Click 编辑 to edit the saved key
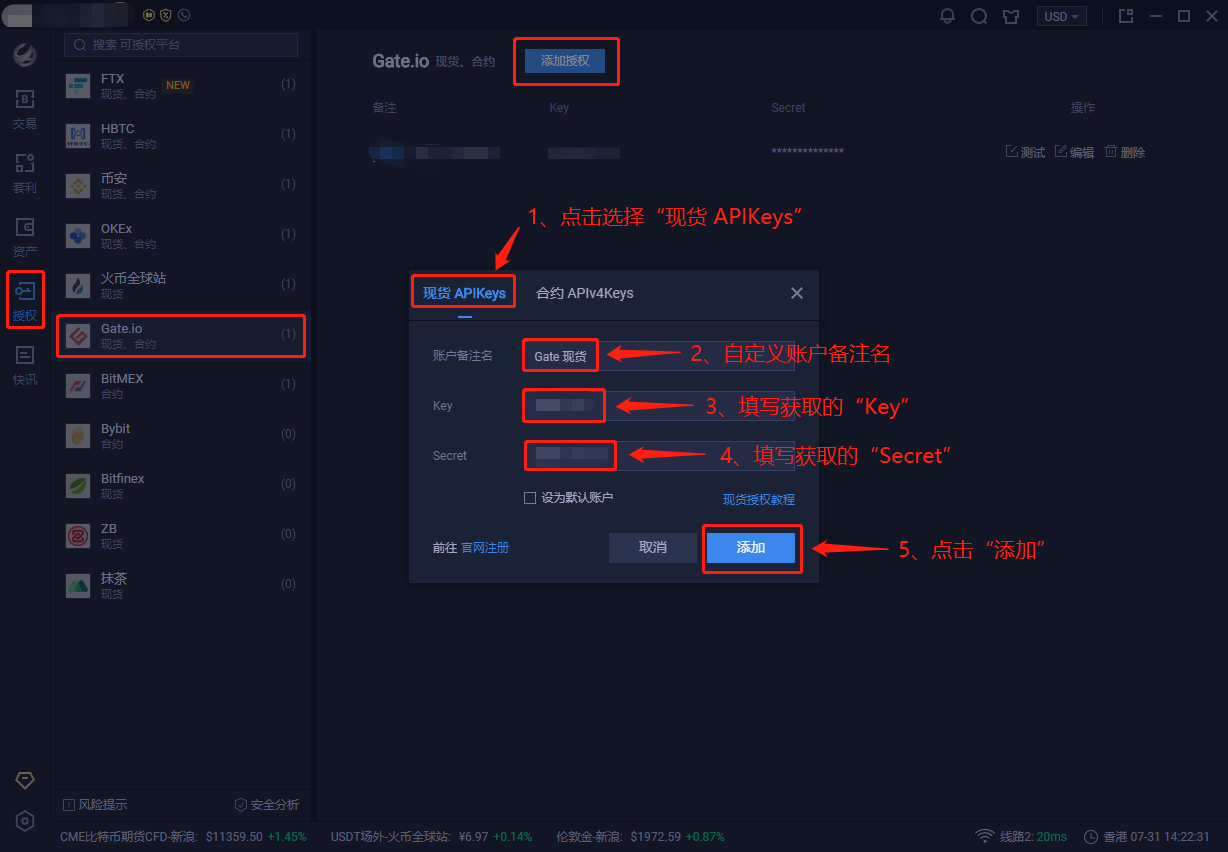Viewport: 1228px width, 852px height. (1075, 152)
